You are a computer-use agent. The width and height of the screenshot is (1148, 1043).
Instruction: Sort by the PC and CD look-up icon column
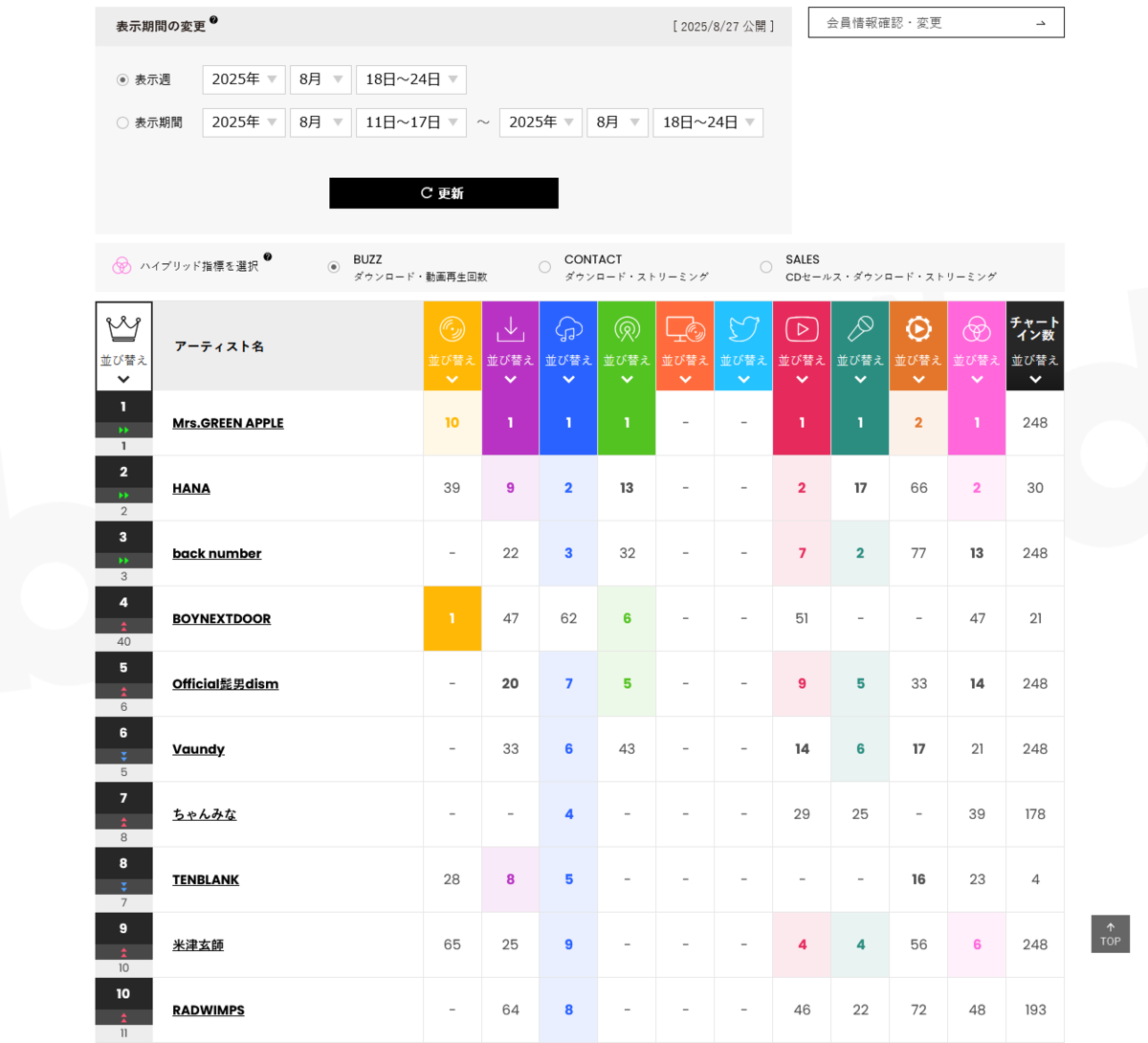click(x=685, y=346)
